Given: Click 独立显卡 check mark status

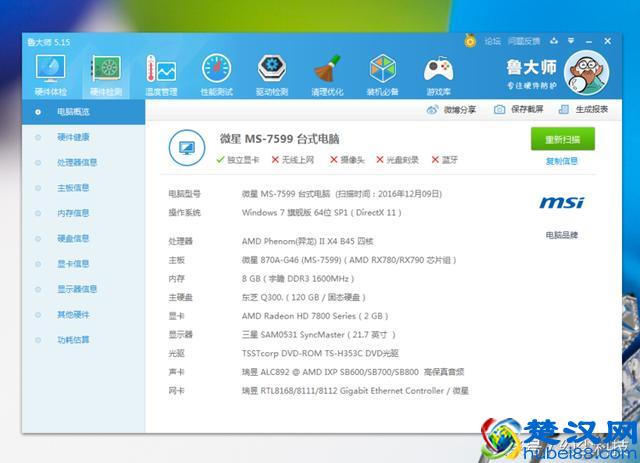Looking at the screenshot, I should click(238, 160).
